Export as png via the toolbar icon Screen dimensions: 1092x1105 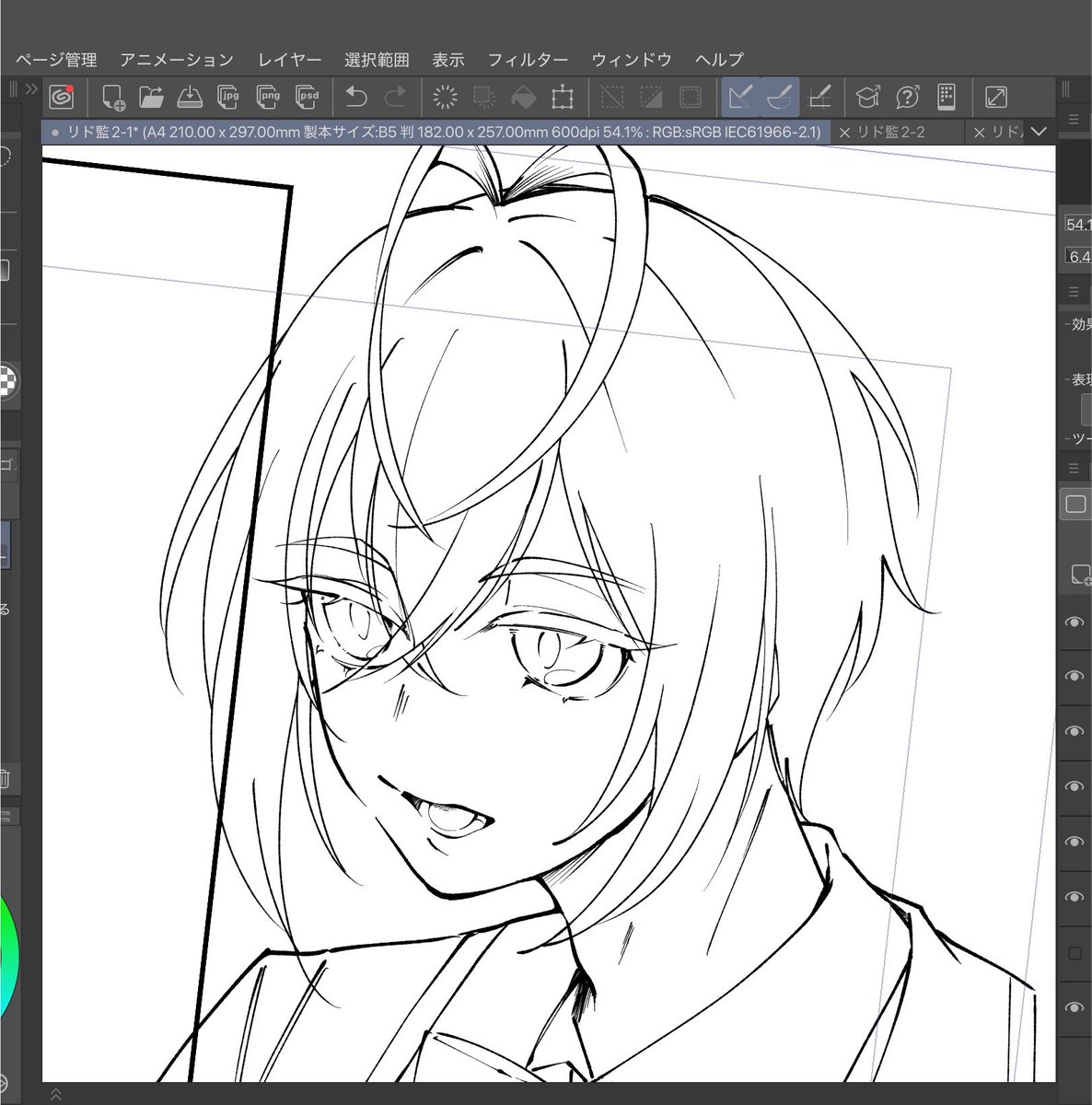(268, 97)
